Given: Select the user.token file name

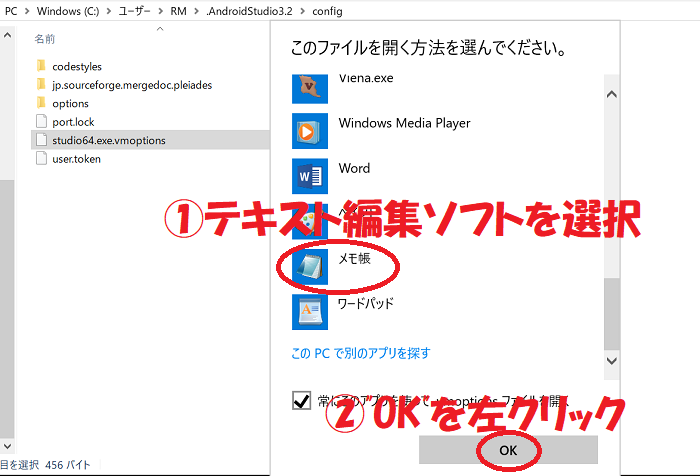Looking at the screenshot, I should [76, 159].
